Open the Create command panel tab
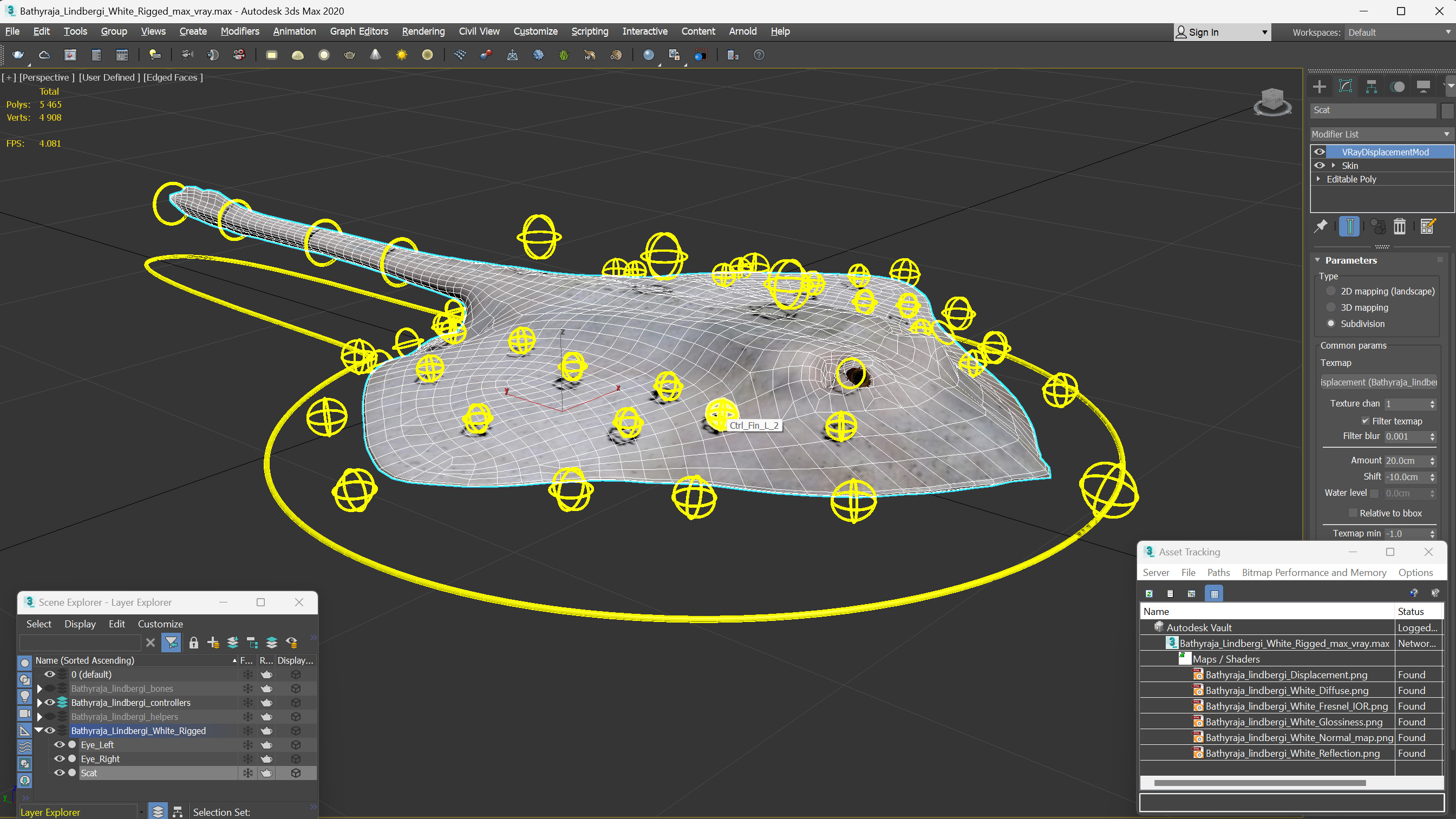 pyautogui.click(x=1319, y=87)
